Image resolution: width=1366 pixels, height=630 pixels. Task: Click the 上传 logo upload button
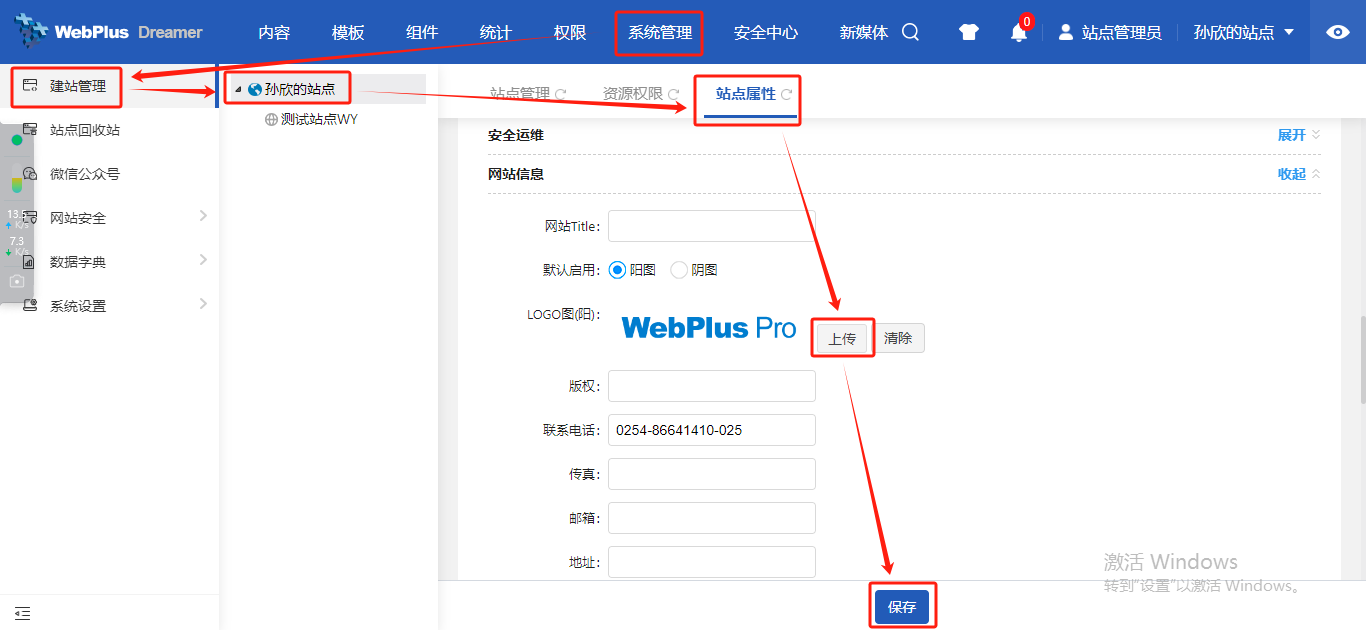[843, 338]
